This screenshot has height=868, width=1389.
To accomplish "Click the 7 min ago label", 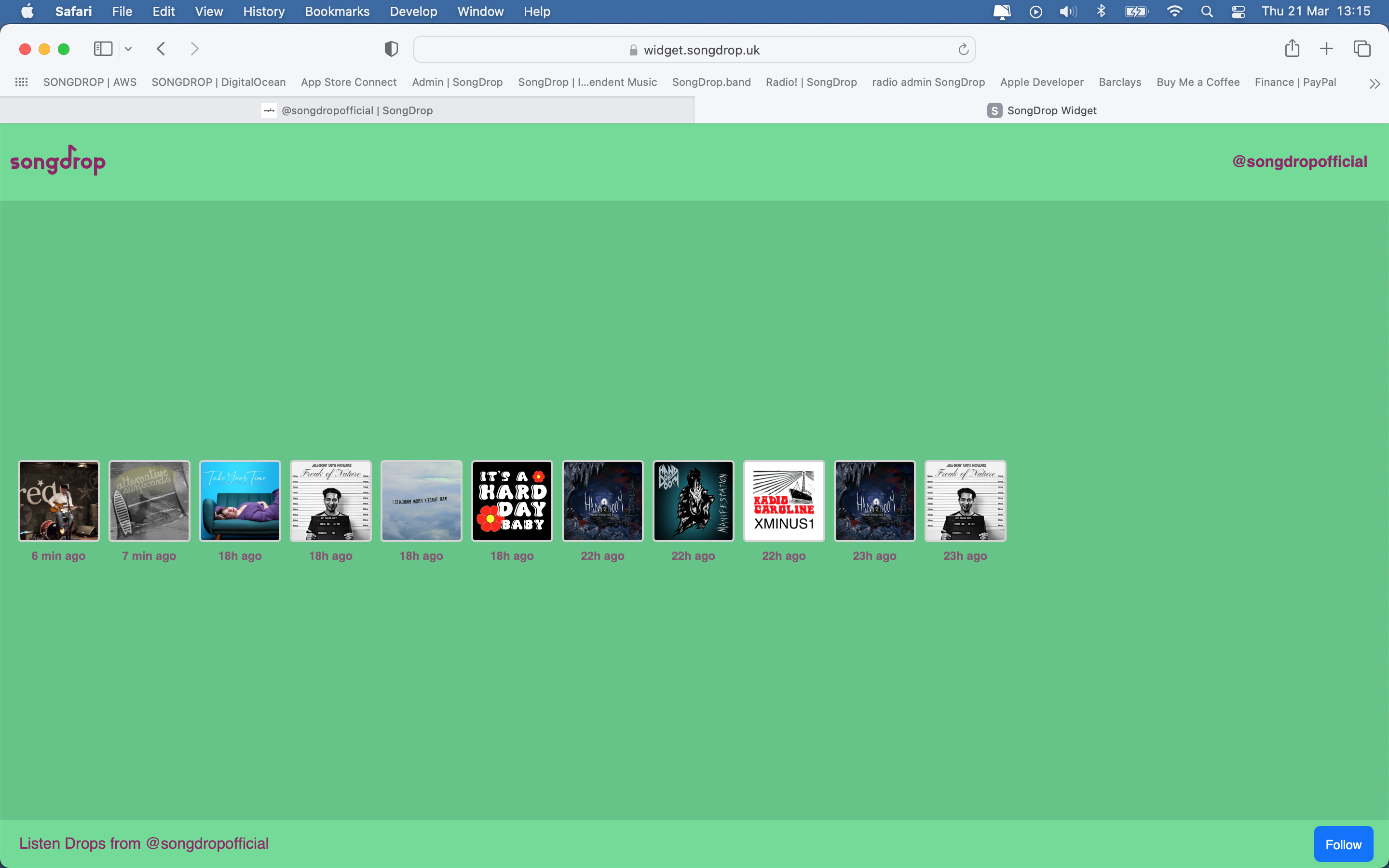I will pos(149,556).
